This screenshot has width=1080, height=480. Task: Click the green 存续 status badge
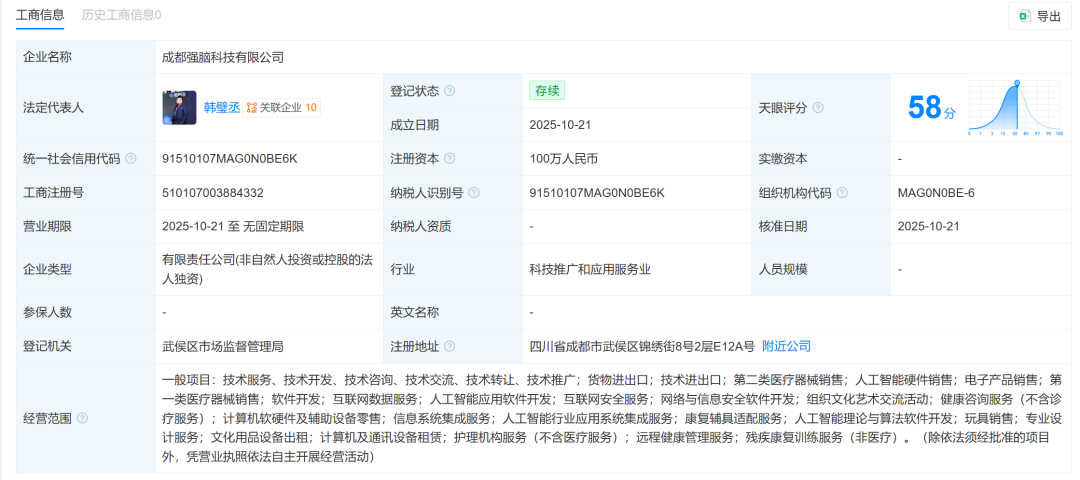pyautogui.click(x=547, y=90)
